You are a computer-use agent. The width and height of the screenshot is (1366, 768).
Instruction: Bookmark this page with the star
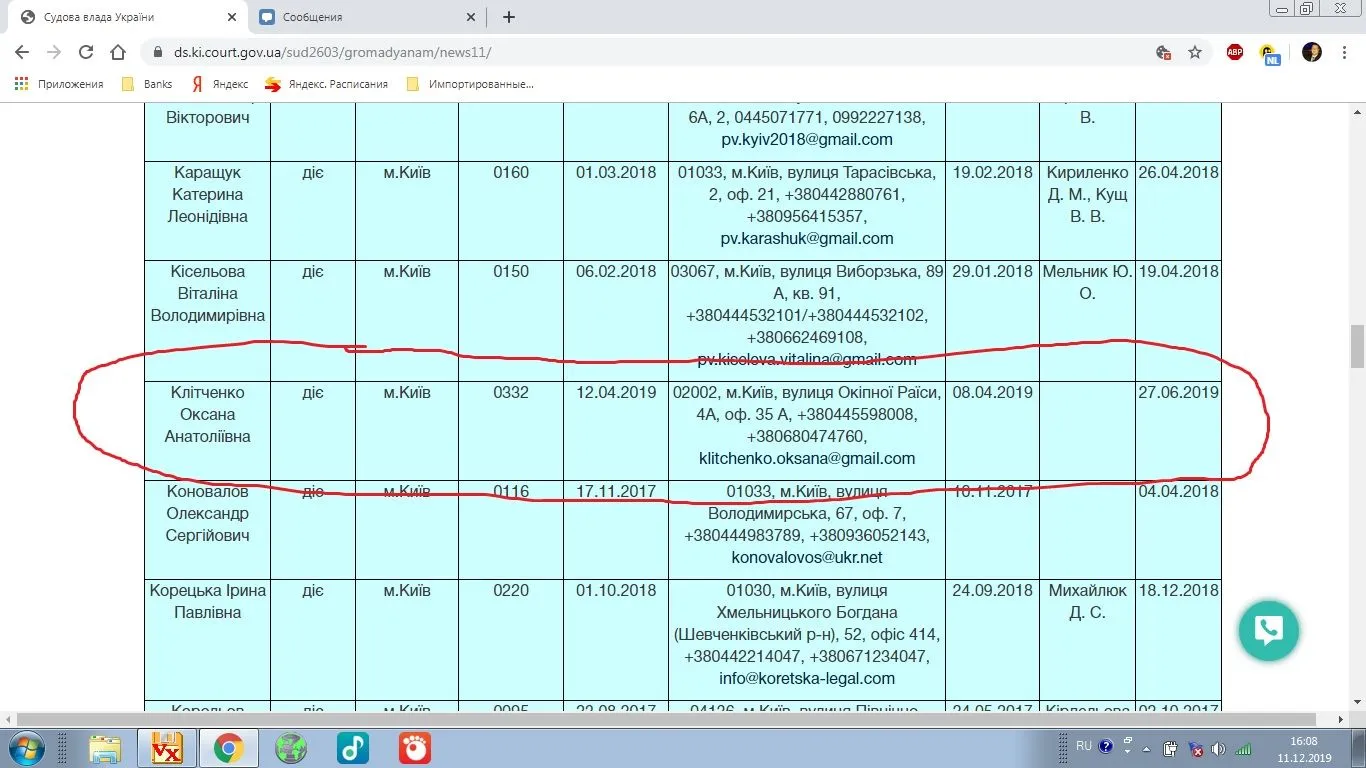click(x=1194, y=52)
